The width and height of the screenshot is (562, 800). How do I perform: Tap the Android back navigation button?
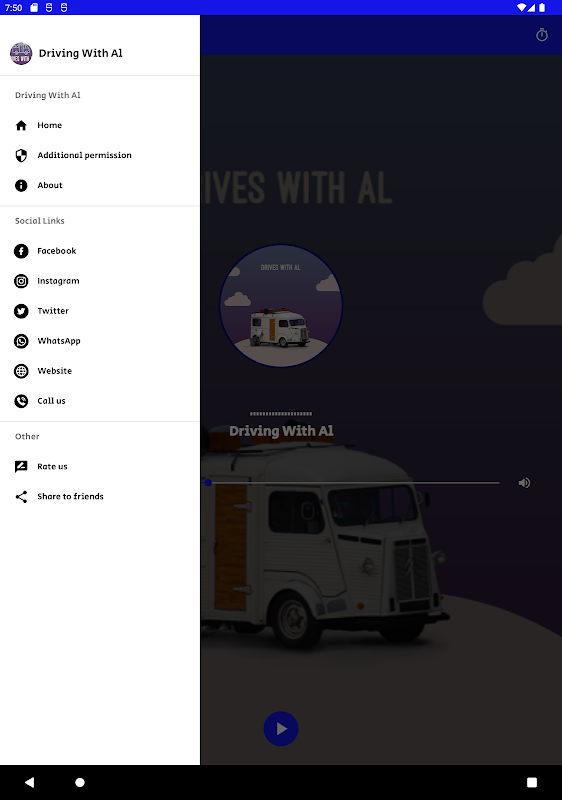point(30,782)
